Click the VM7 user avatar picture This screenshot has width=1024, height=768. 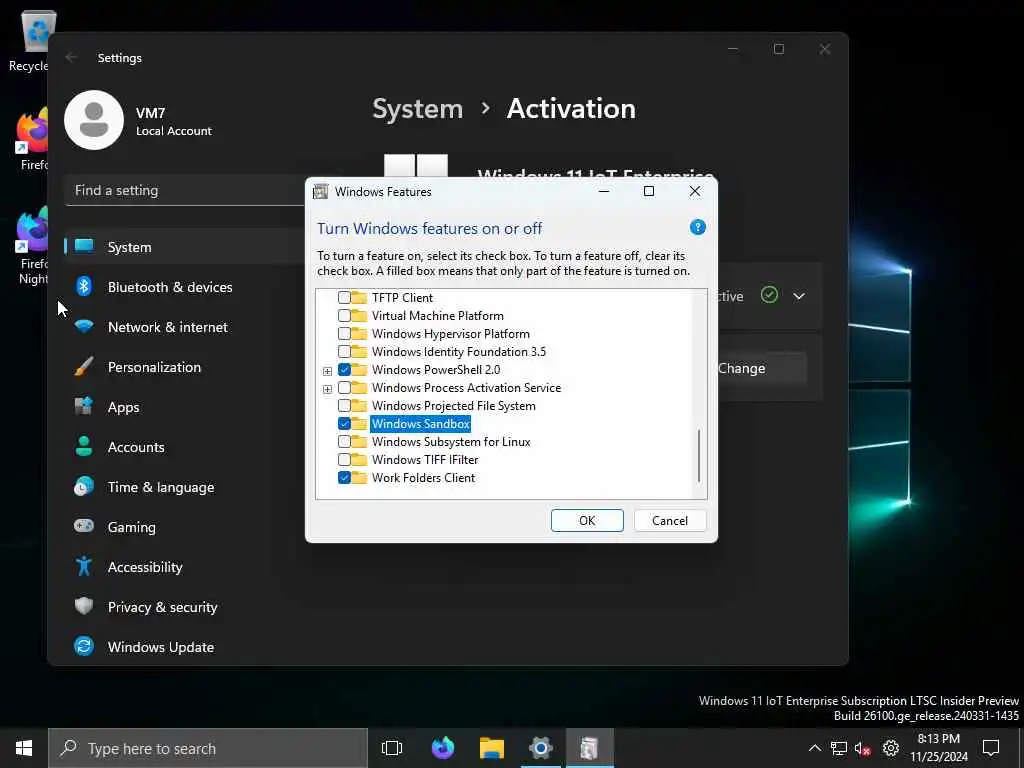[94, 120]
